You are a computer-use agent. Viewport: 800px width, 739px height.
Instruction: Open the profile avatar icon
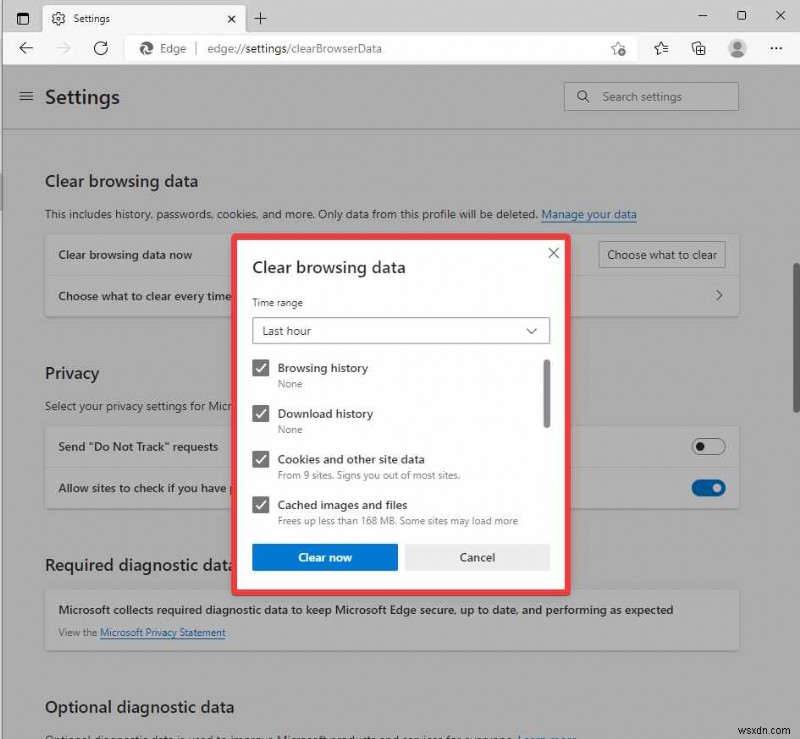click(737, 48)
